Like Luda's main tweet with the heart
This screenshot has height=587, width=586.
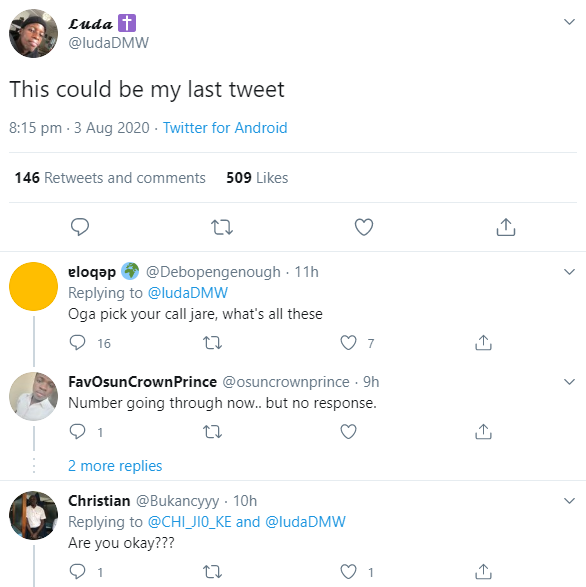click(x=364, y=227)
